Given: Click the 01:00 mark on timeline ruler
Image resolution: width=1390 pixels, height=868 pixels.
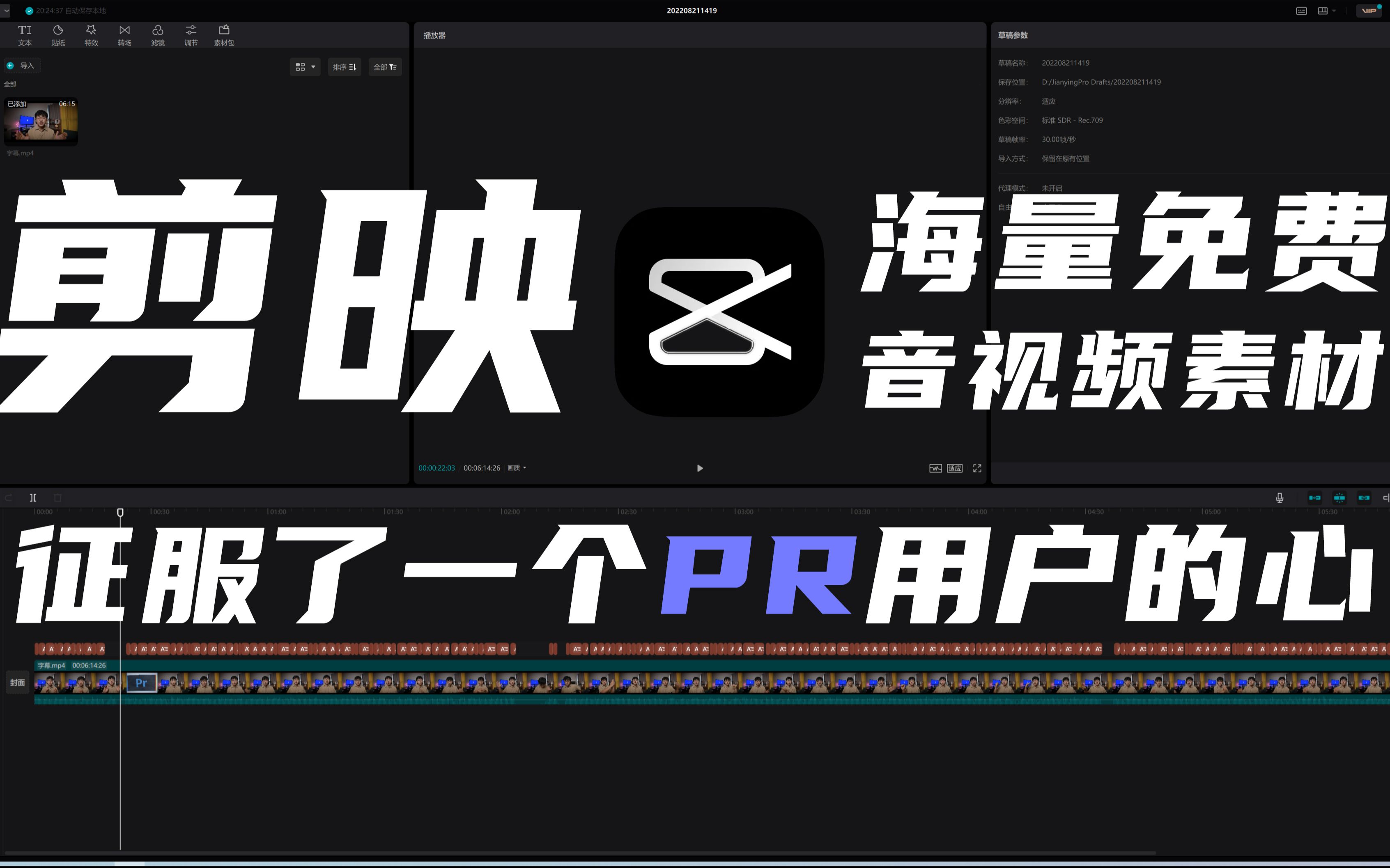Looking at the screenshot, I should [278, 511].
